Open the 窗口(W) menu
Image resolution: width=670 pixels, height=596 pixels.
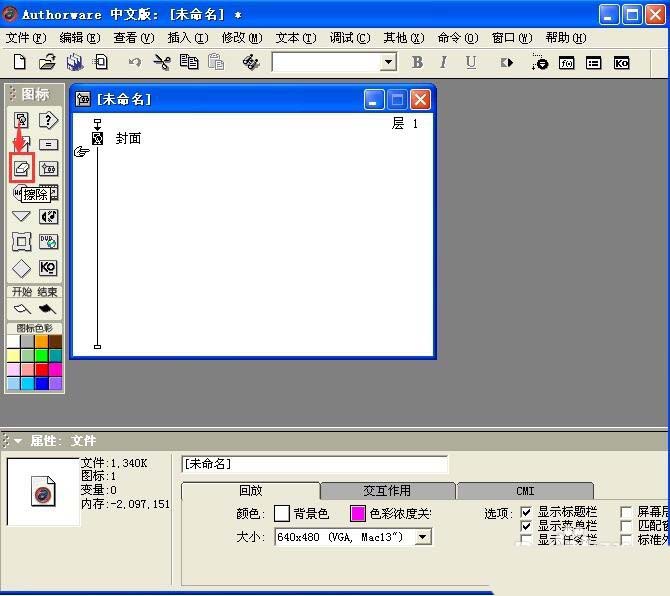pyautogui.click(x=512, y=38)
